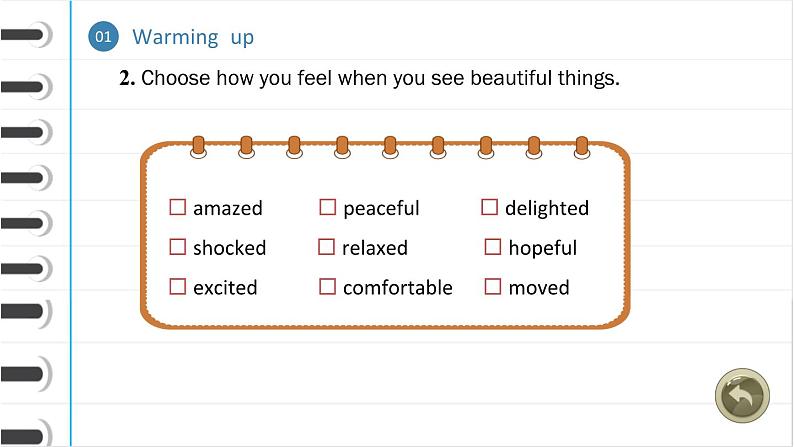Check the delighted checkbox
Screen dimensions: 794x447
click(489, 207)
